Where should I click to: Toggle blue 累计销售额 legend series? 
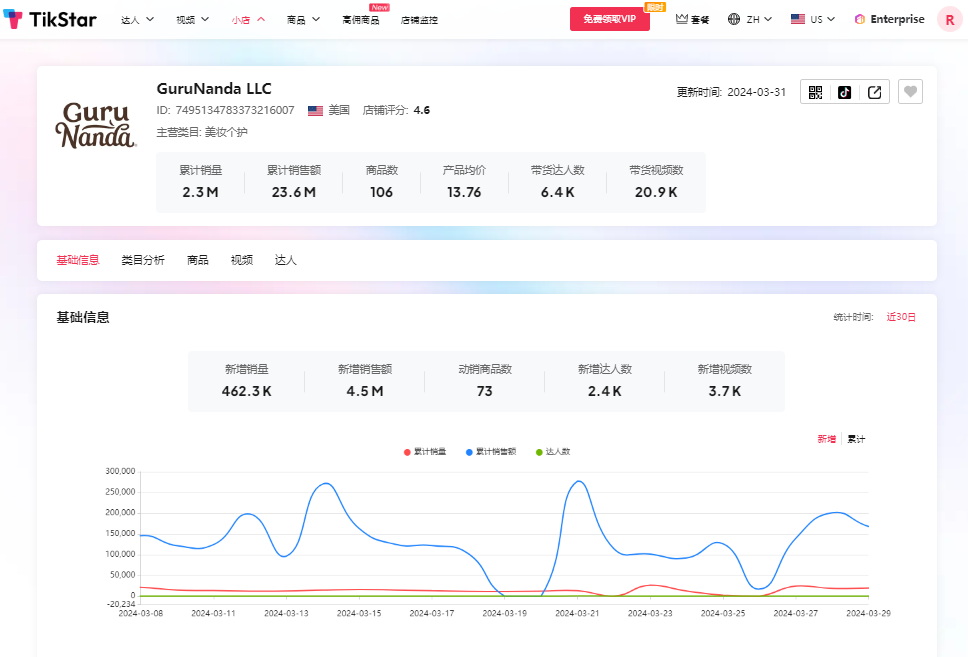[491, 452]
